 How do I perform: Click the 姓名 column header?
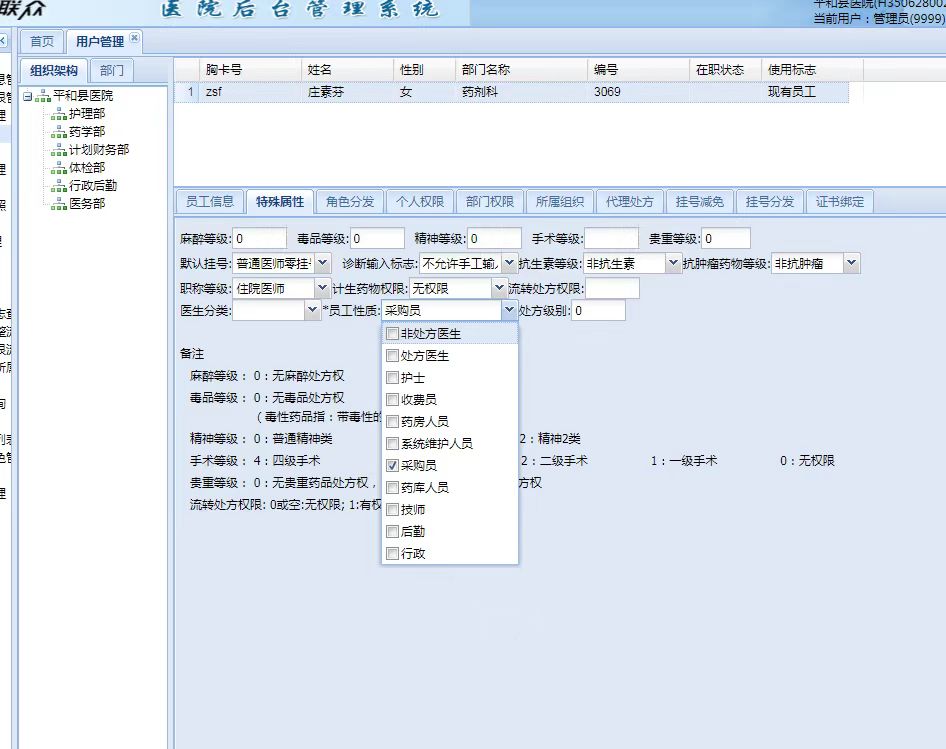tap(348, 70)
